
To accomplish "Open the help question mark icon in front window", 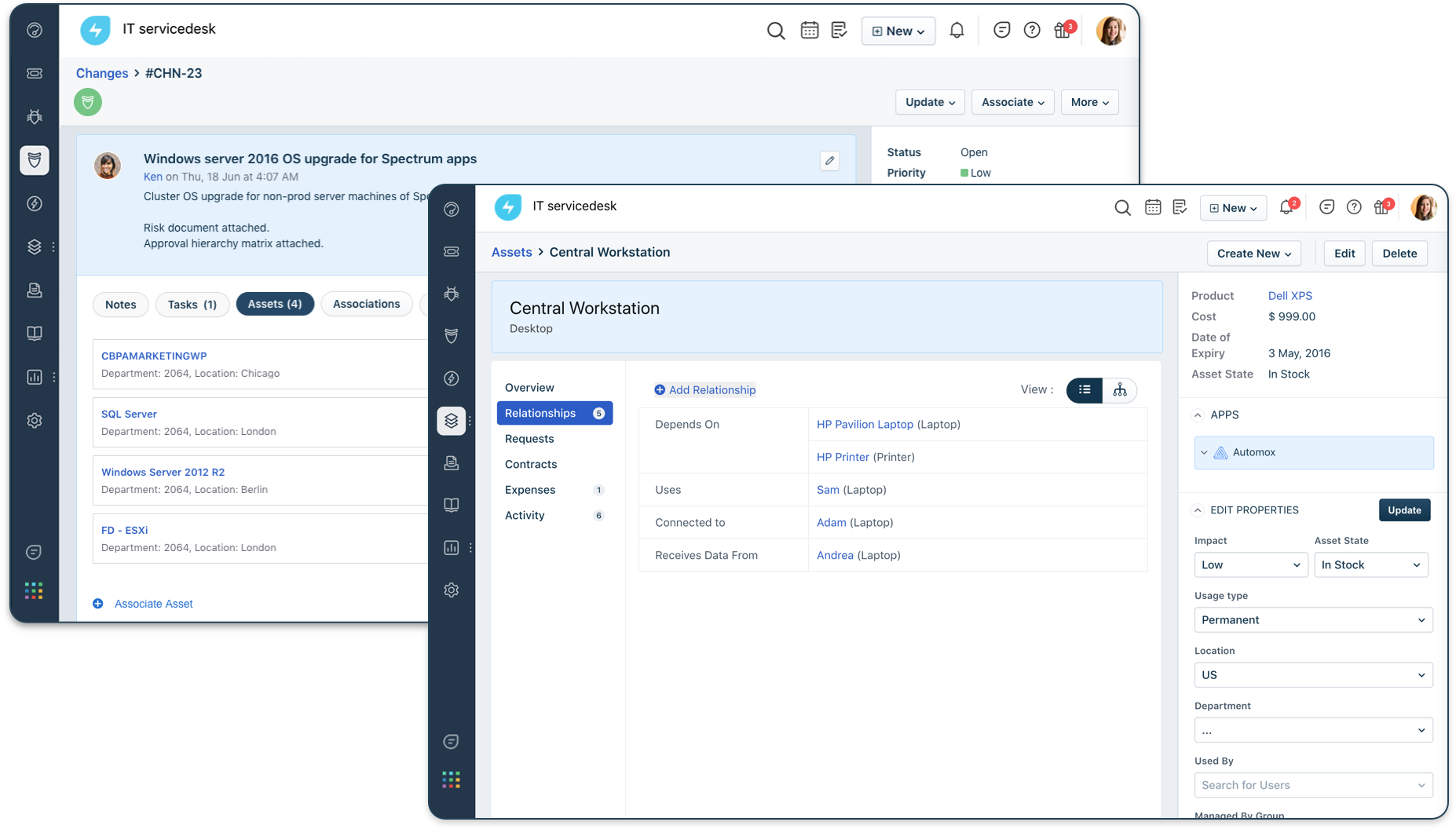I will coord(1354,207).
